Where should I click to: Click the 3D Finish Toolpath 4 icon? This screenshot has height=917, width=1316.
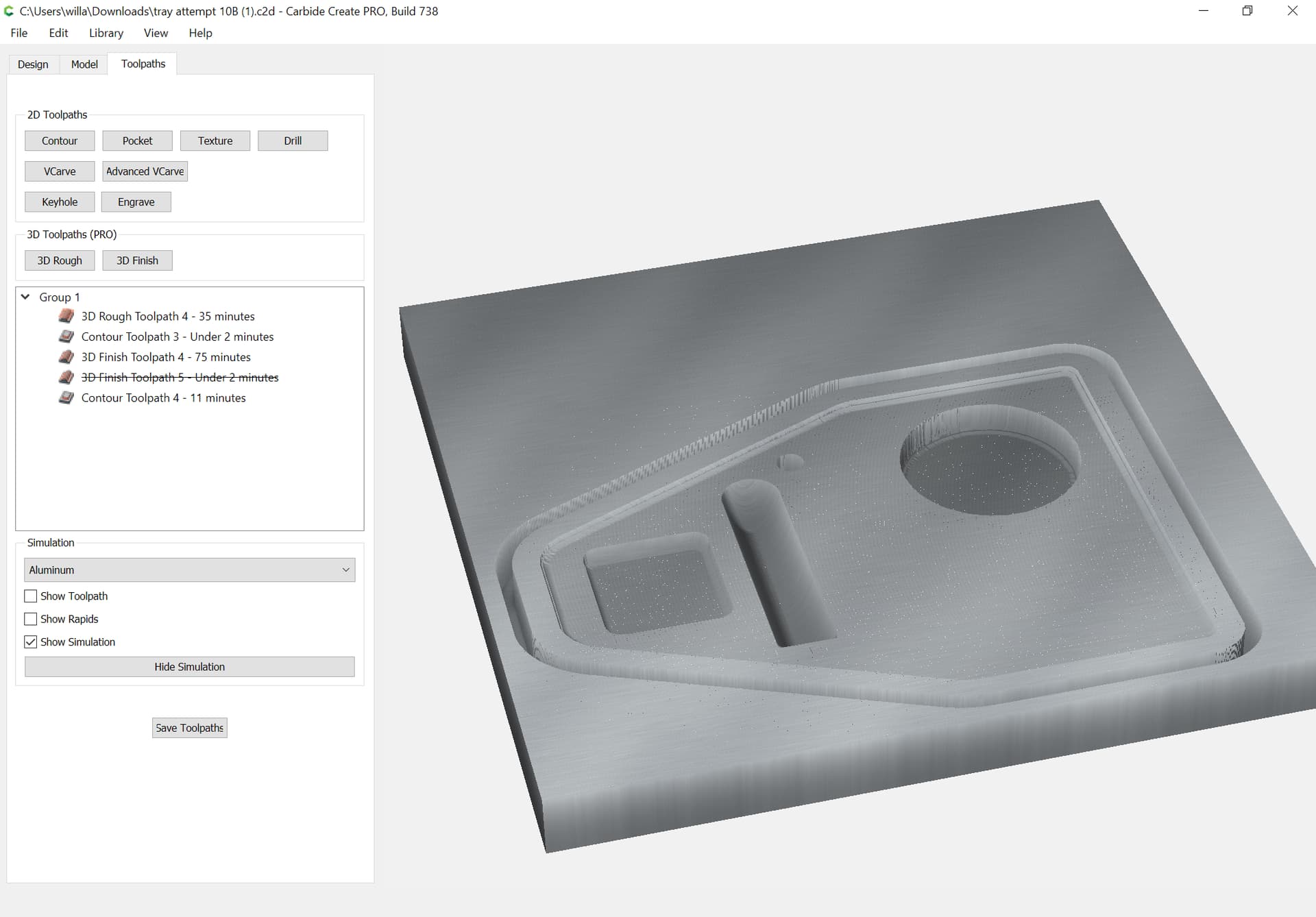click(66, 357)
